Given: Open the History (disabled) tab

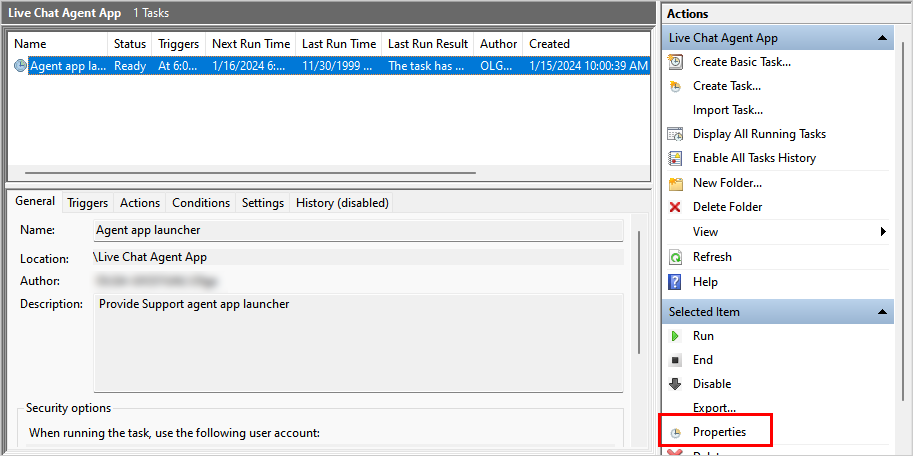Looking at the screenshot, I should [x=342, y=203].
